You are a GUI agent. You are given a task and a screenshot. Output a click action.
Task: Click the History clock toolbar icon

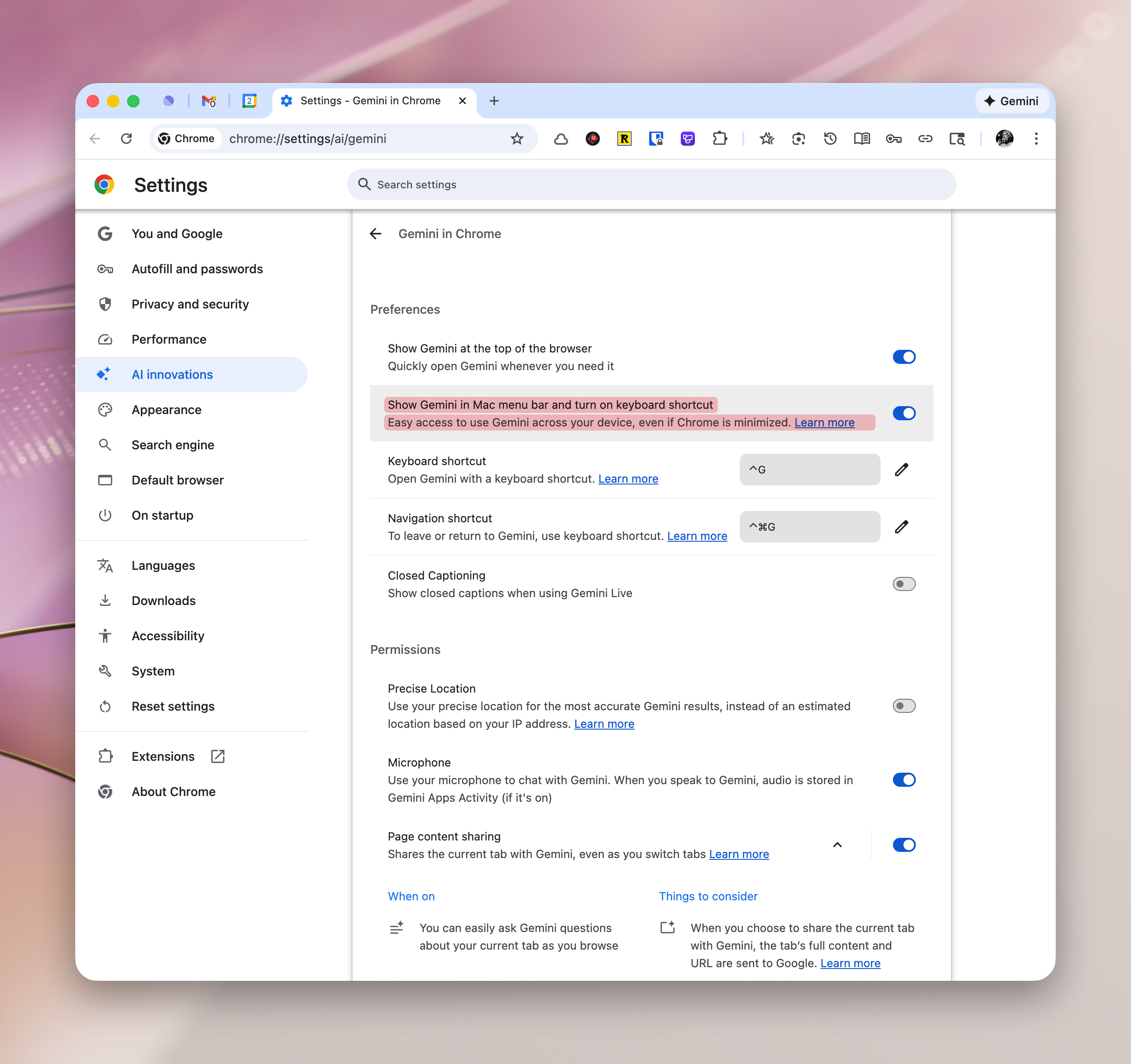point(830,139)
